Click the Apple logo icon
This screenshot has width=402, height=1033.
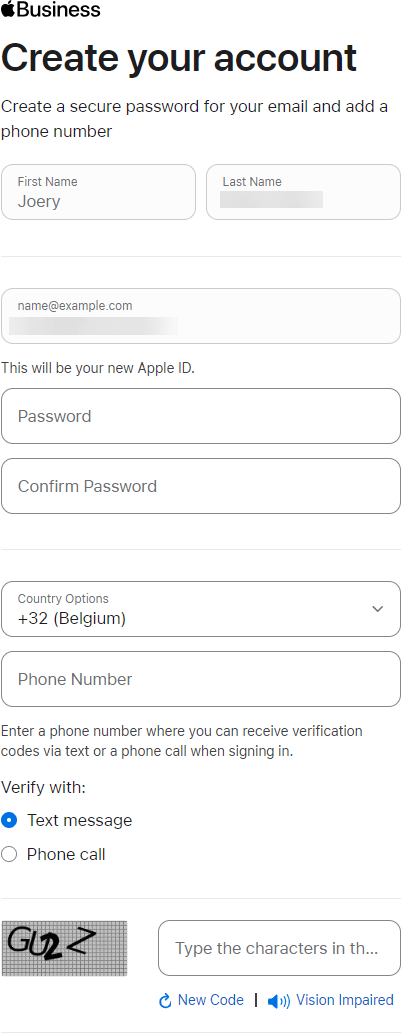[9, 9]
